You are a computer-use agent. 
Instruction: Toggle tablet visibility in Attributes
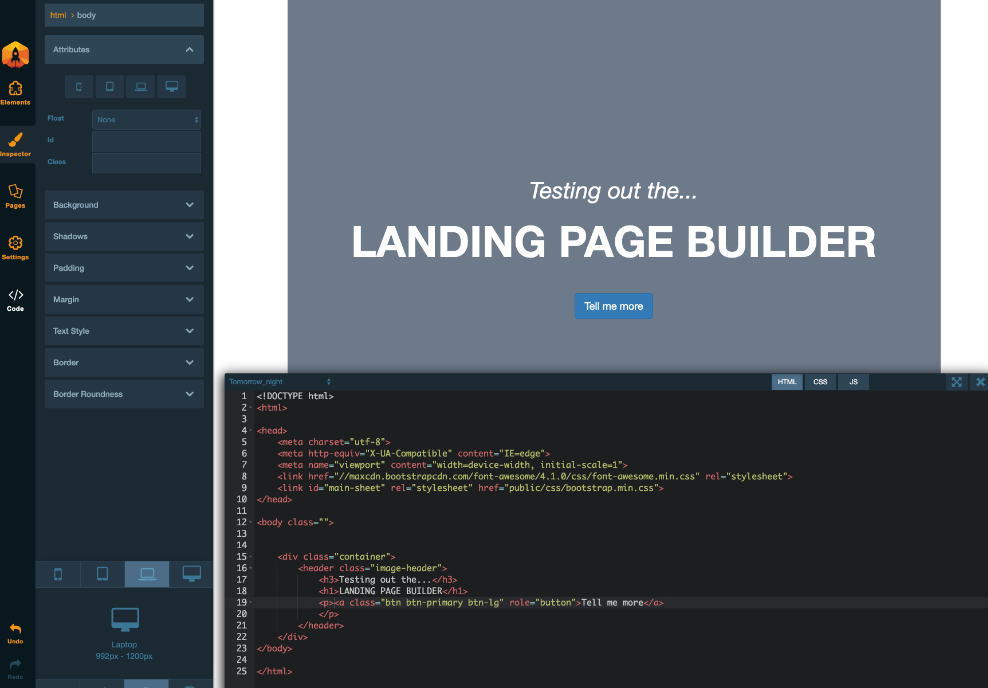tap(109, 87)
